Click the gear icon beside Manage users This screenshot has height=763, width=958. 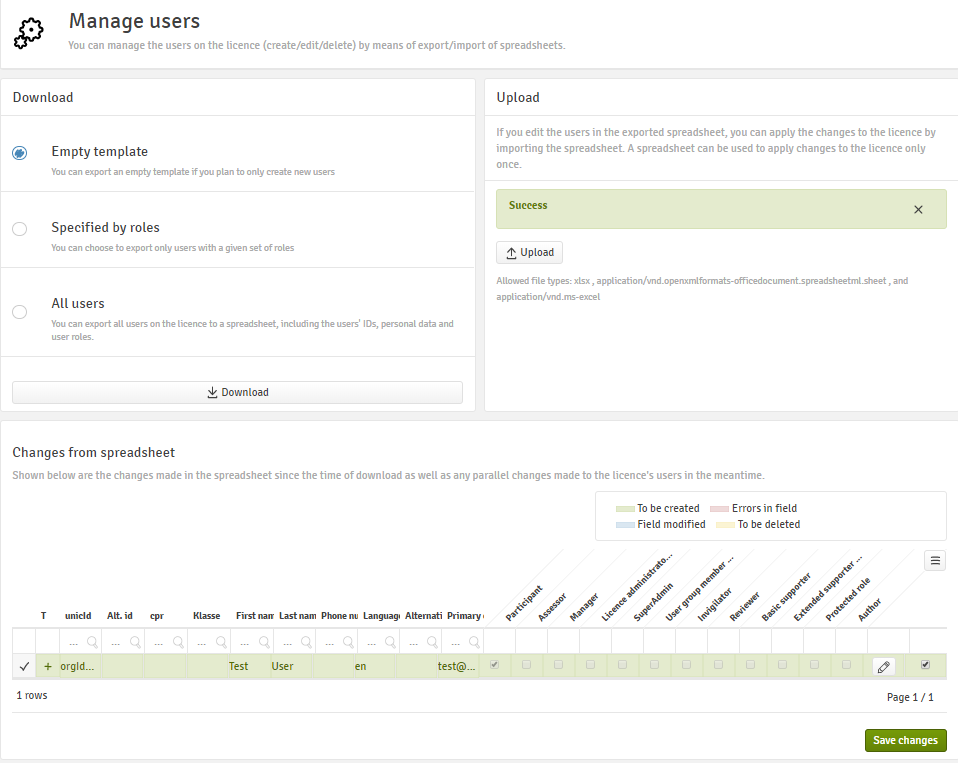click(29, 33)
